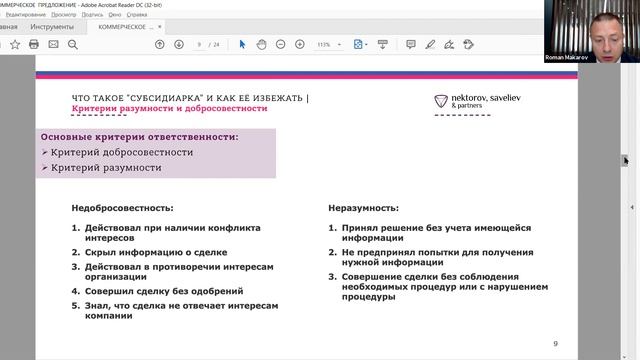640x360 pixels.
Task: Click the page number input field
Action: pyautogui.click(x=199, y=44)
